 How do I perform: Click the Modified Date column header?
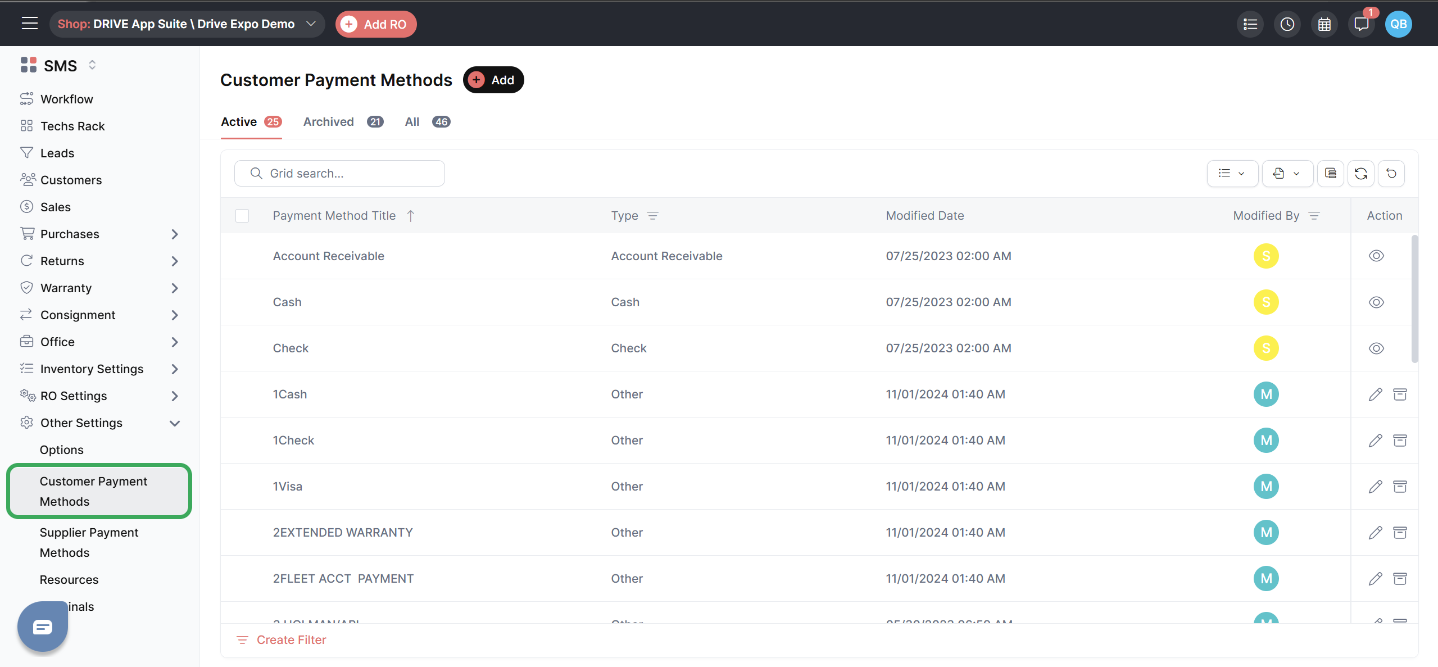925,216
